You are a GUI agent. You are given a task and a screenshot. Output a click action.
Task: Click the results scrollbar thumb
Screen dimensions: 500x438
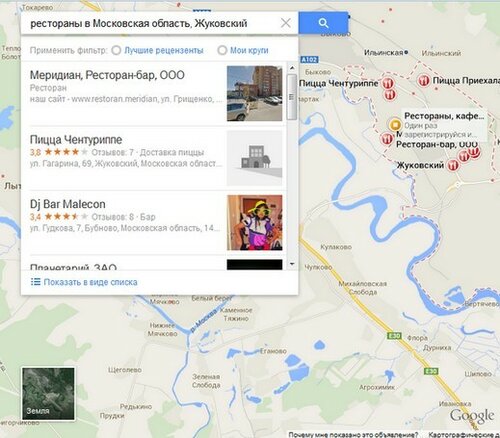[x=292, y=97]
